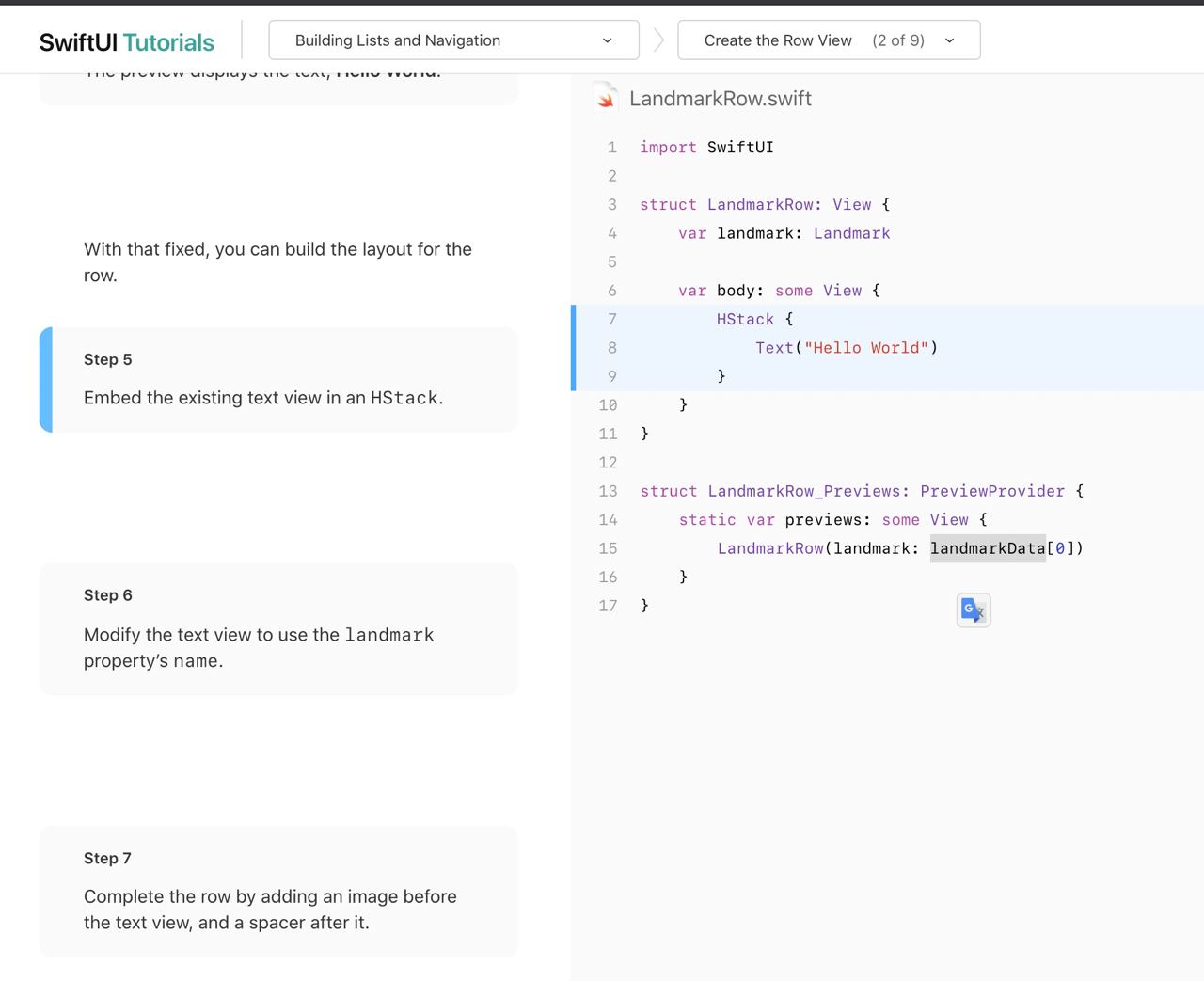
Task: Open the Google Translate floating icon
Action: [974, 610]
